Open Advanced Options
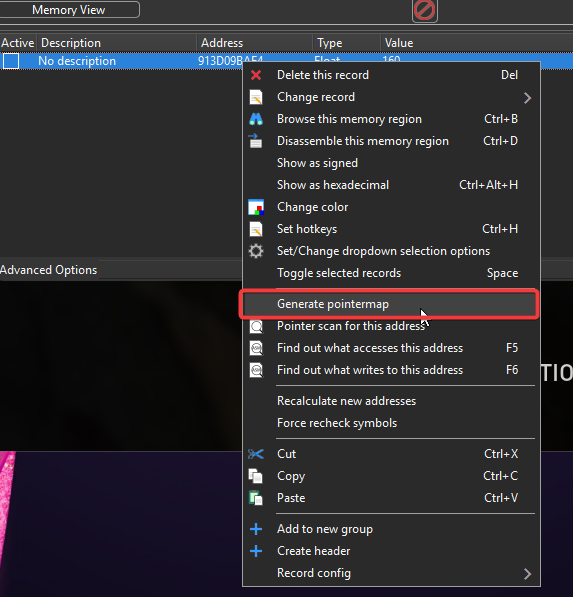 tap(48, 270)
